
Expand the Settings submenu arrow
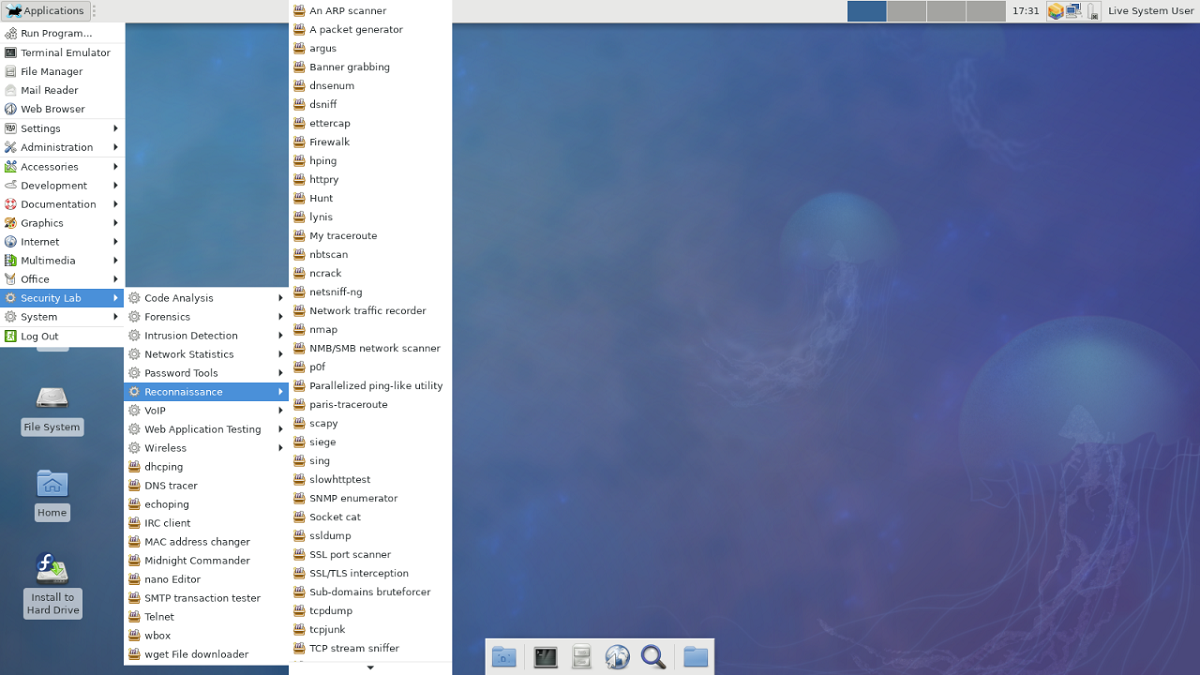click(116, 128)
